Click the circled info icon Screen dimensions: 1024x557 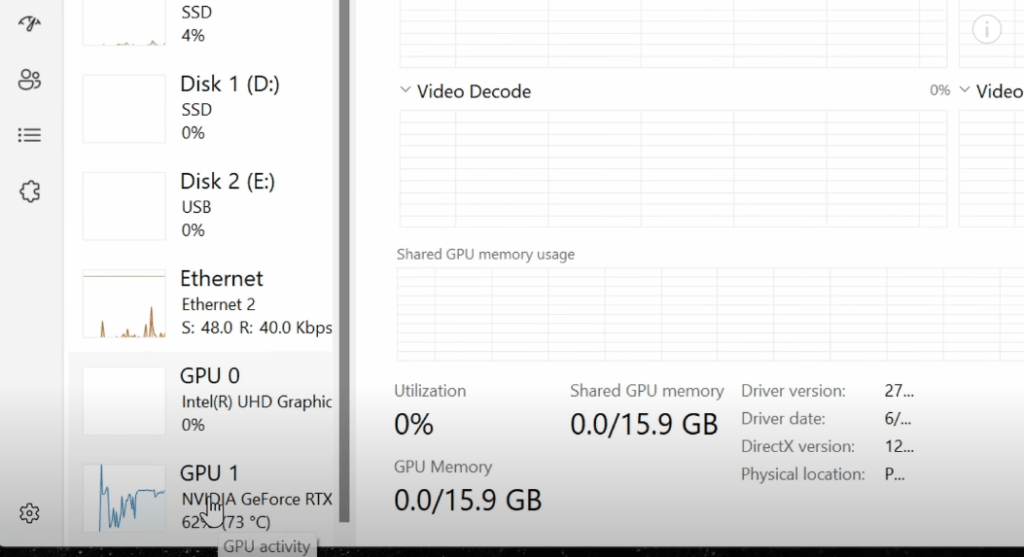click(986, 30)
